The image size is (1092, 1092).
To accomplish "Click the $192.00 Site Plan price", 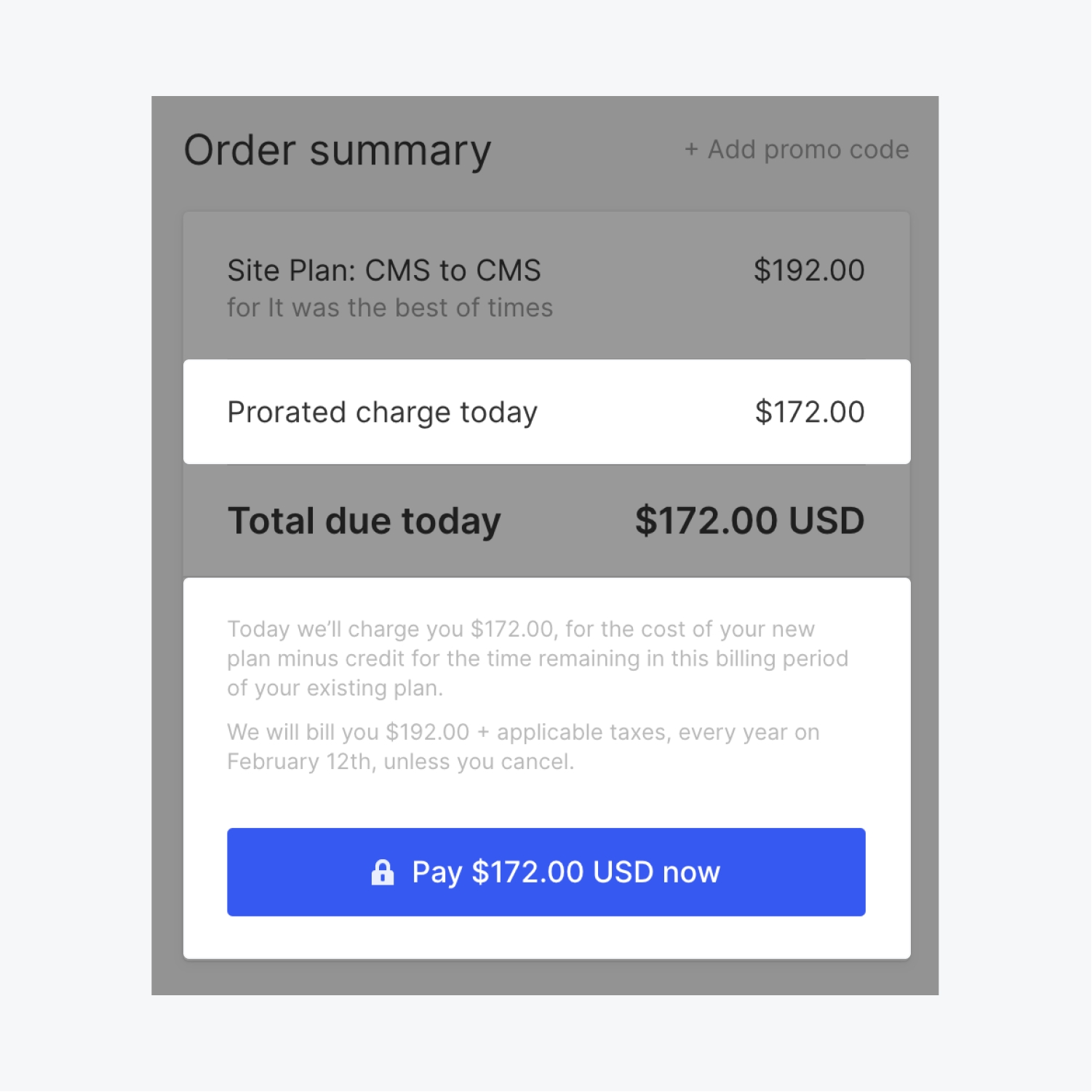I will [809, 271].
